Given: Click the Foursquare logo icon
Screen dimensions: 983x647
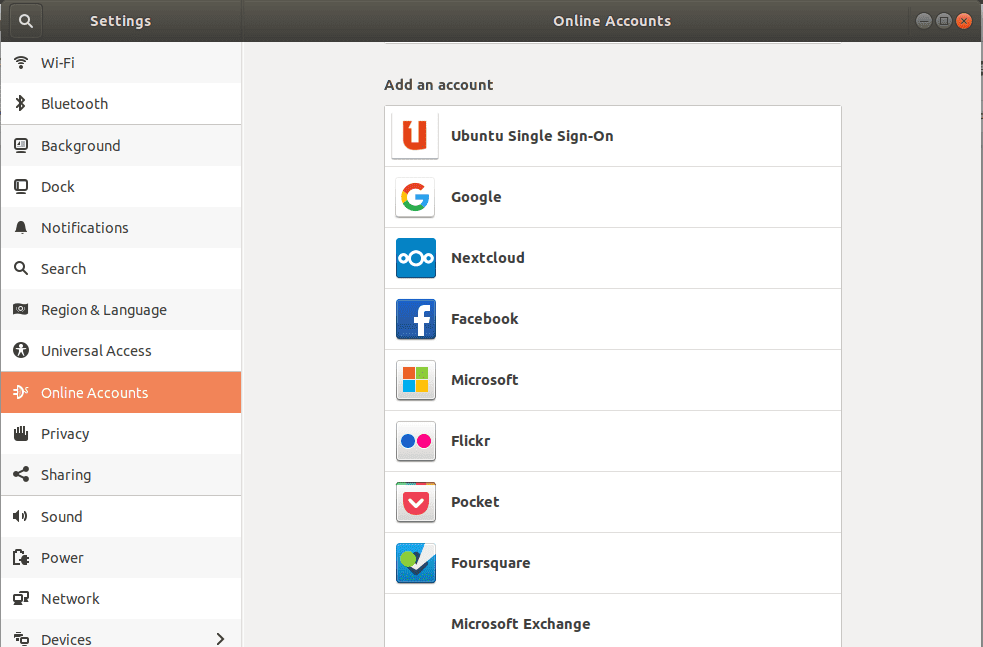Looking at the screenshot, I should (415, 563).
